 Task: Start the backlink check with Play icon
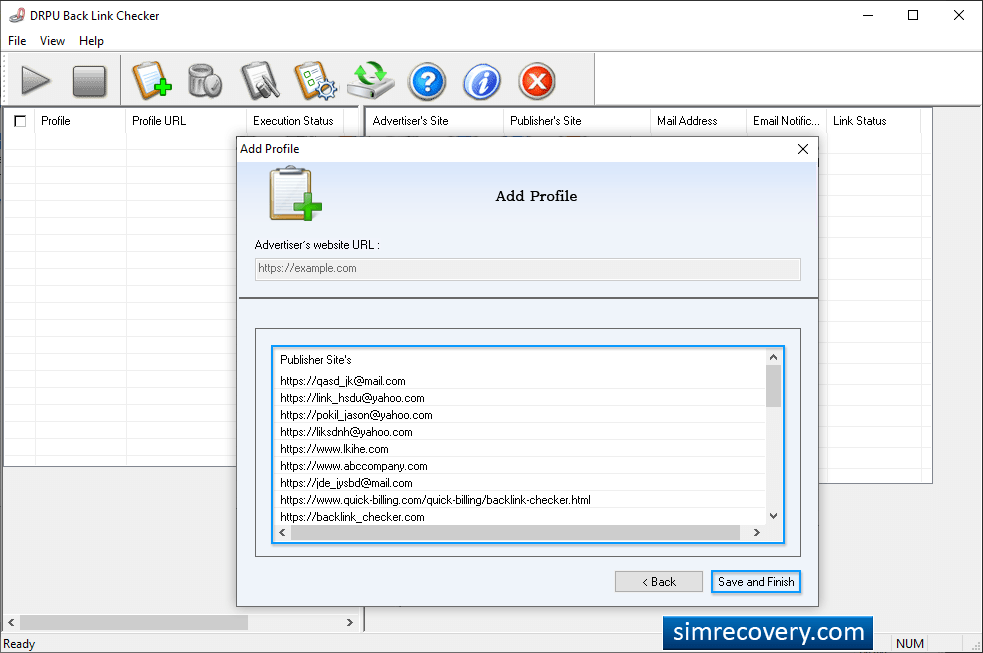(36, 81)
